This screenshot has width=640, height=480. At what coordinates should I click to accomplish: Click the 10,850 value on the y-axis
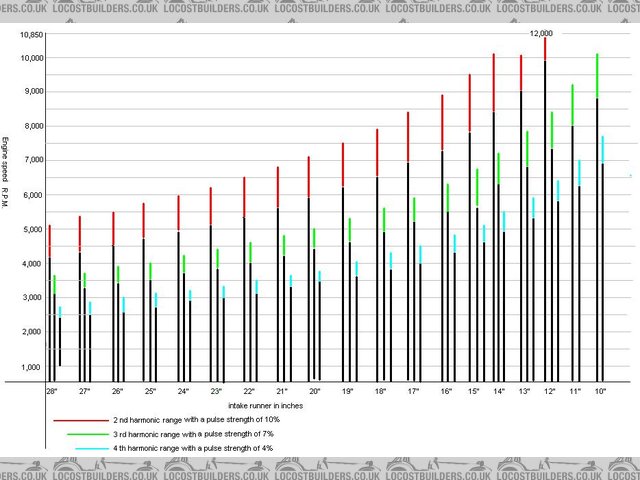tap(30, 34)
